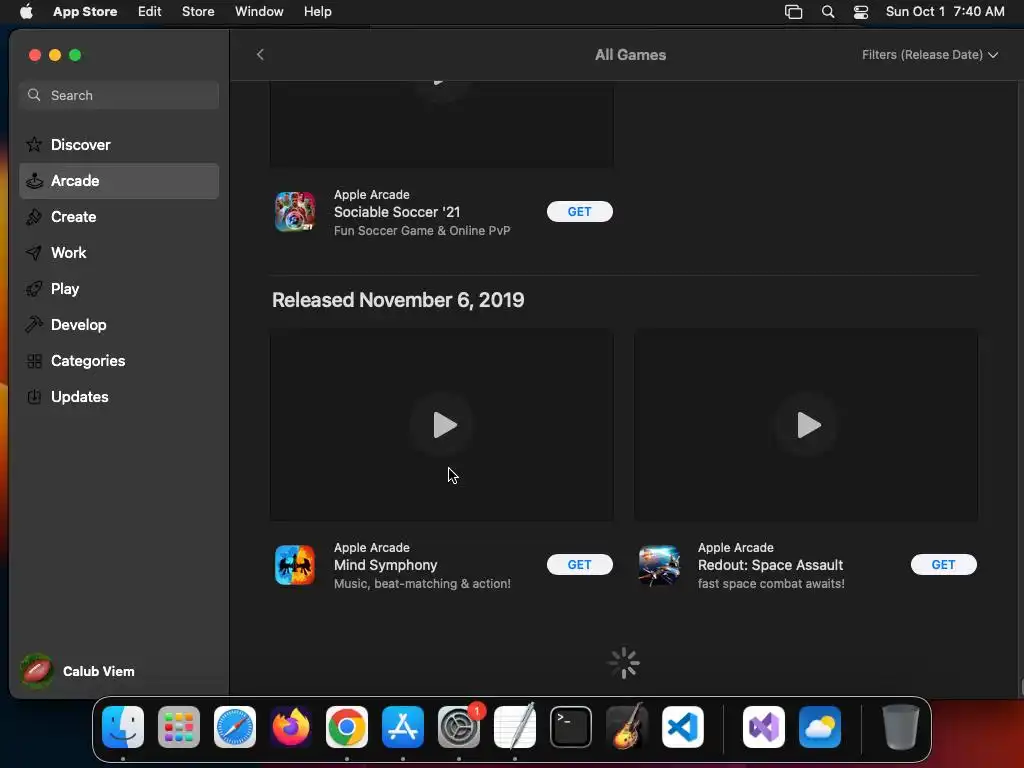Go to the Work section
Screen dimensions: 1024x768
(119, 253)
